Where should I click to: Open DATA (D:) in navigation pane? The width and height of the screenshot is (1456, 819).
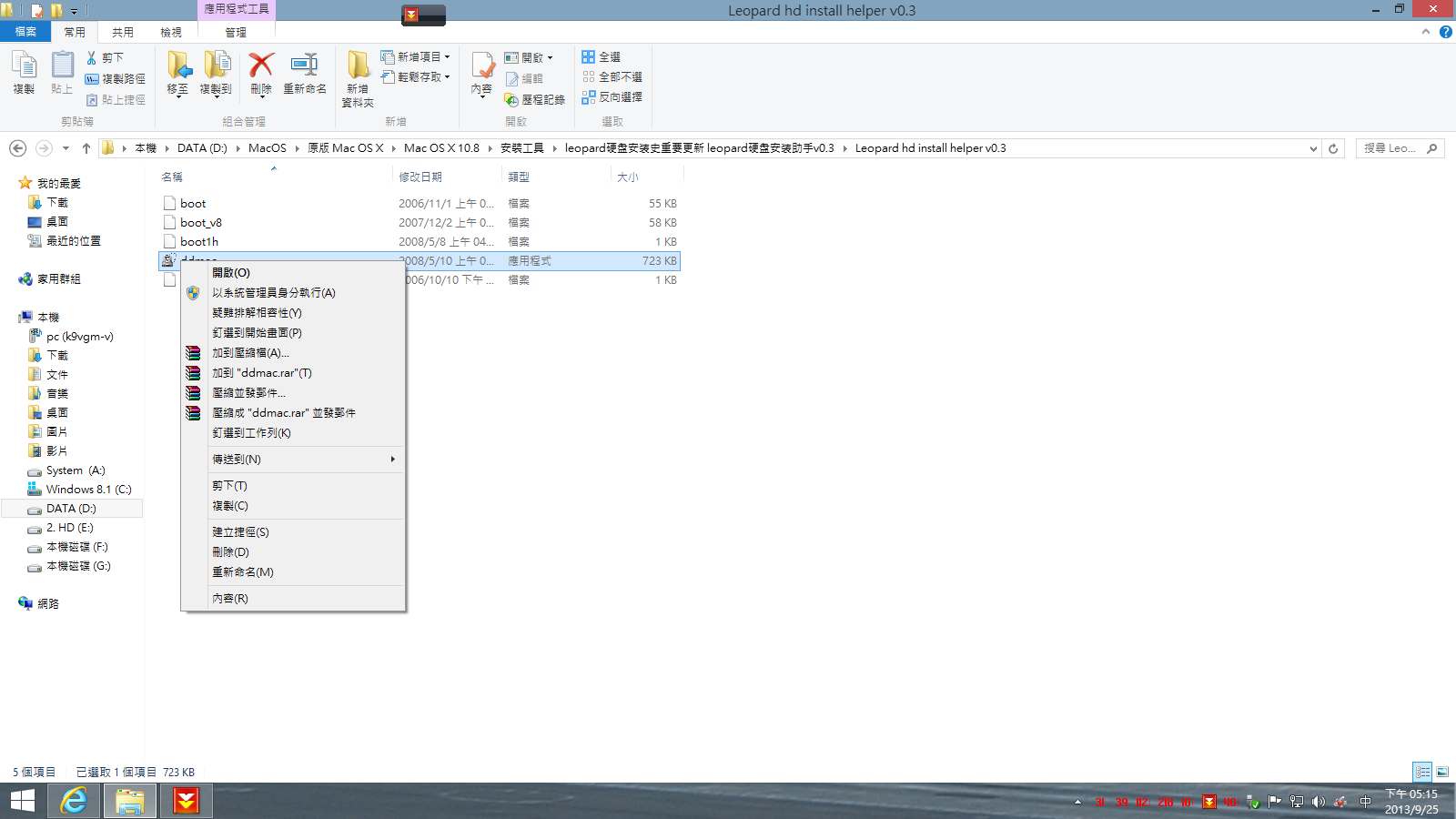71,509
